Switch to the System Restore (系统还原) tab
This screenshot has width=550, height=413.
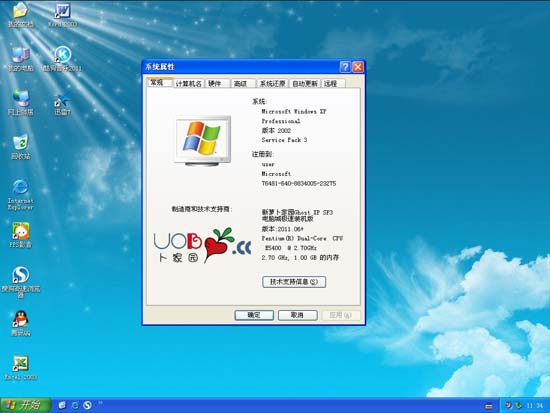coord(273,84)
